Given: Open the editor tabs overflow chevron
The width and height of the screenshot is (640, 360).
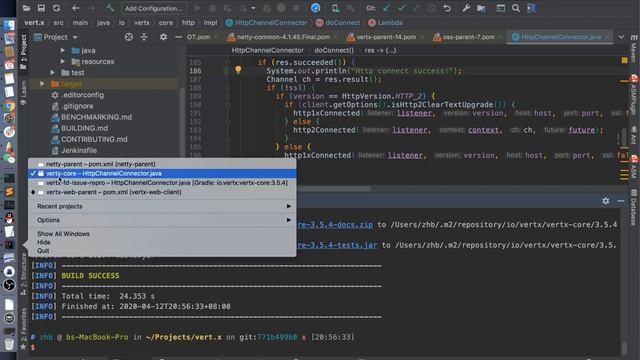Looking at the screenshot, I should point(621,37).
